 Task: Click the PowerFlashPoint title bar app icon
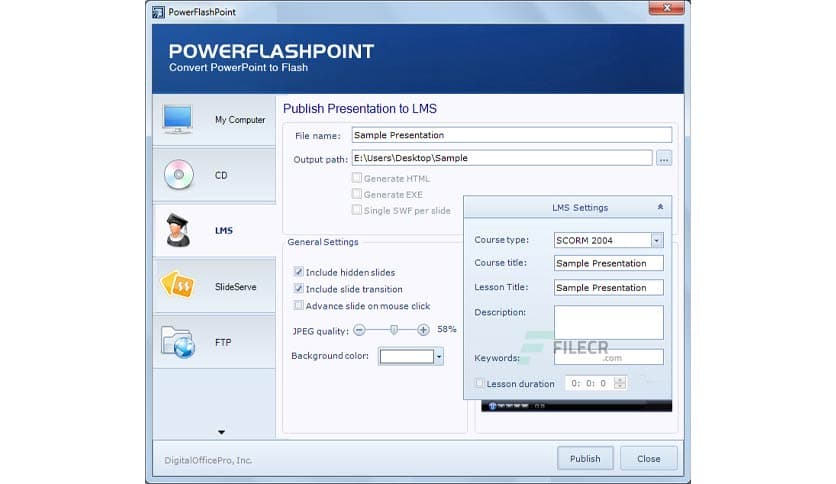(x=158, y=12)
